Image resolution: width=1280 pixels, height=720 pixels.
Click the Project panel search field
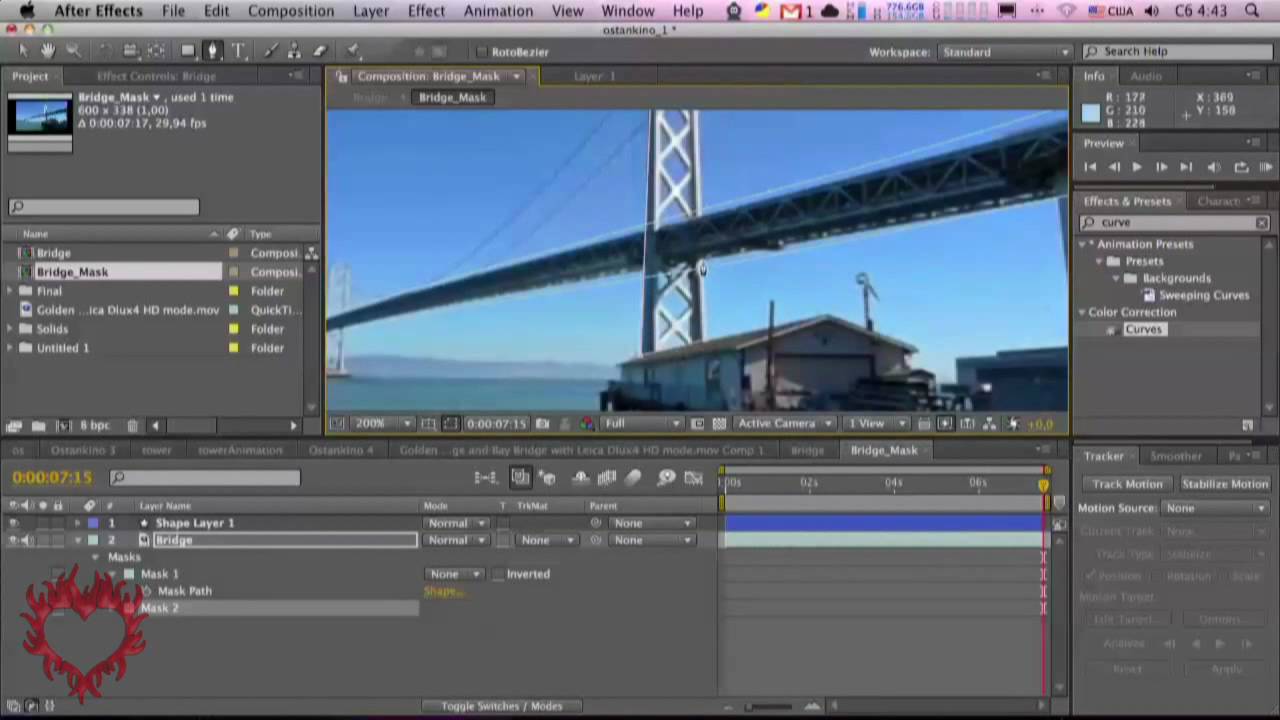coord(104,207)
